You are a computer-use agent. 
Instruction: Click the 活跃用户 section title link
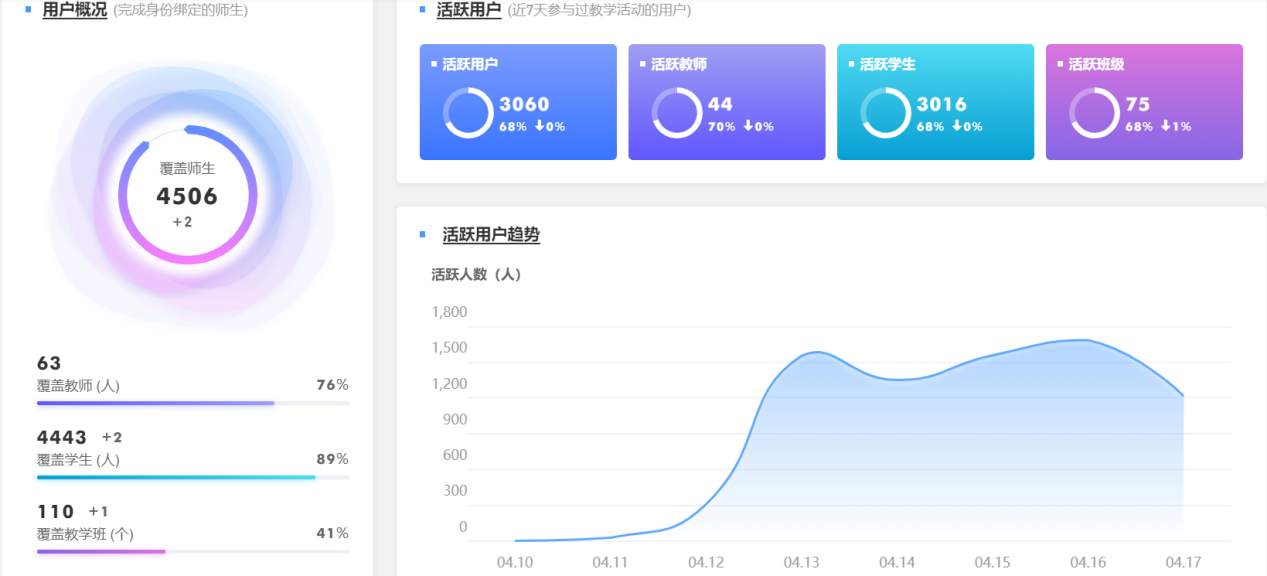click(x=468, y=10)
